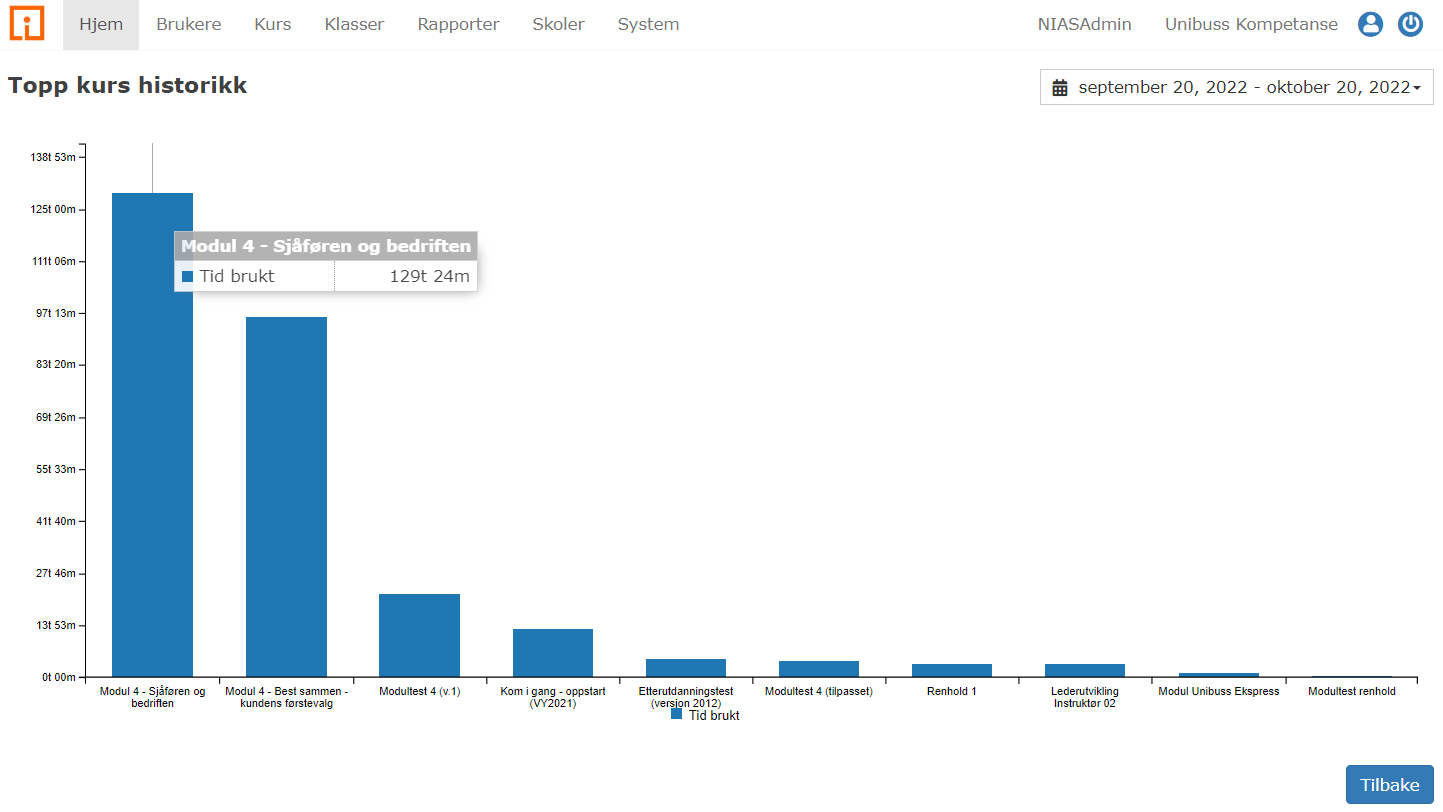Click the Unibuss Kompetanse link
This screenshot has height=812, width=1443.
[x=1251, y=25]
